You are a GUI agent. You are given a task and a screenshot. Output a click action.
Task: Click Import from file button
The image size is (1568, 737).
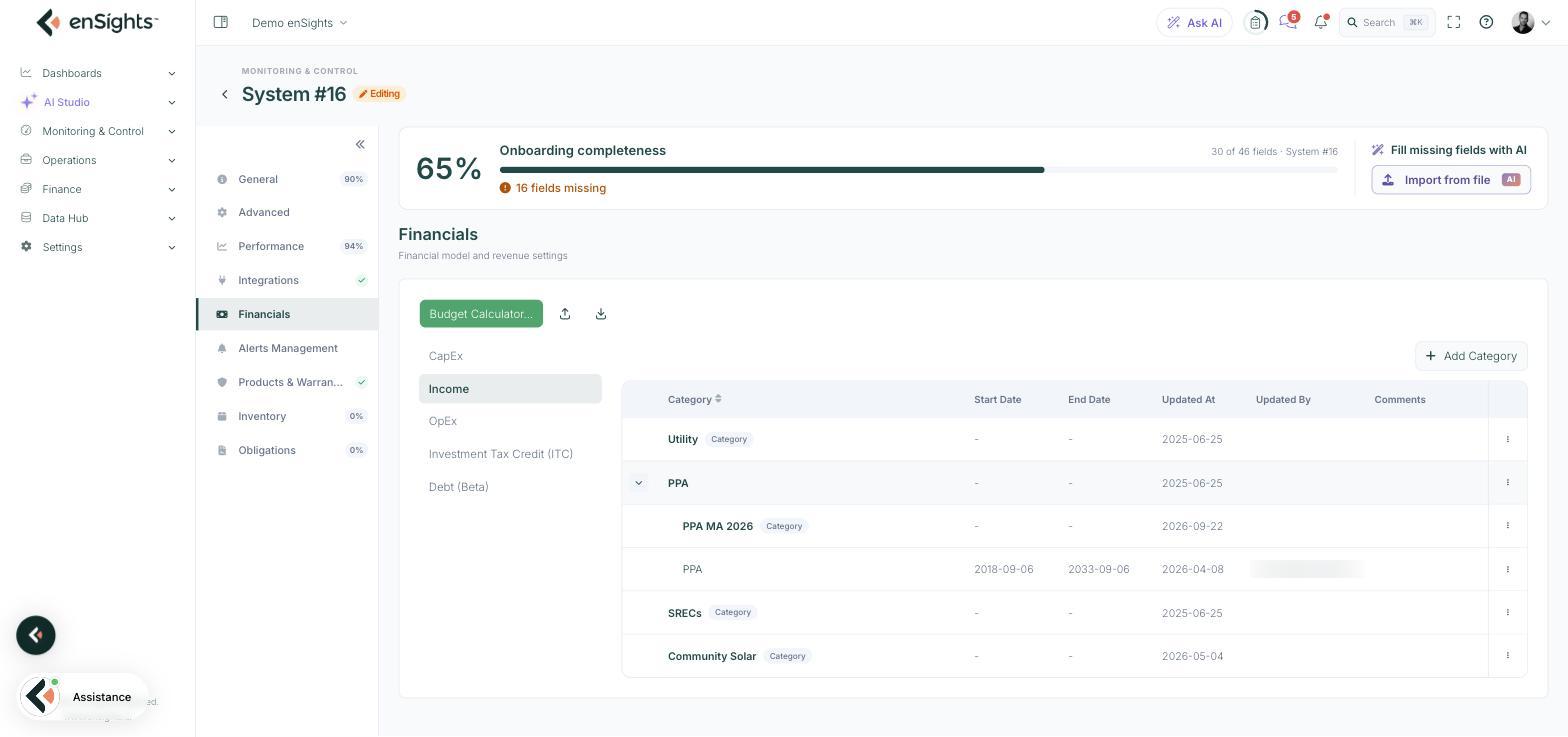pos(1451,180)
